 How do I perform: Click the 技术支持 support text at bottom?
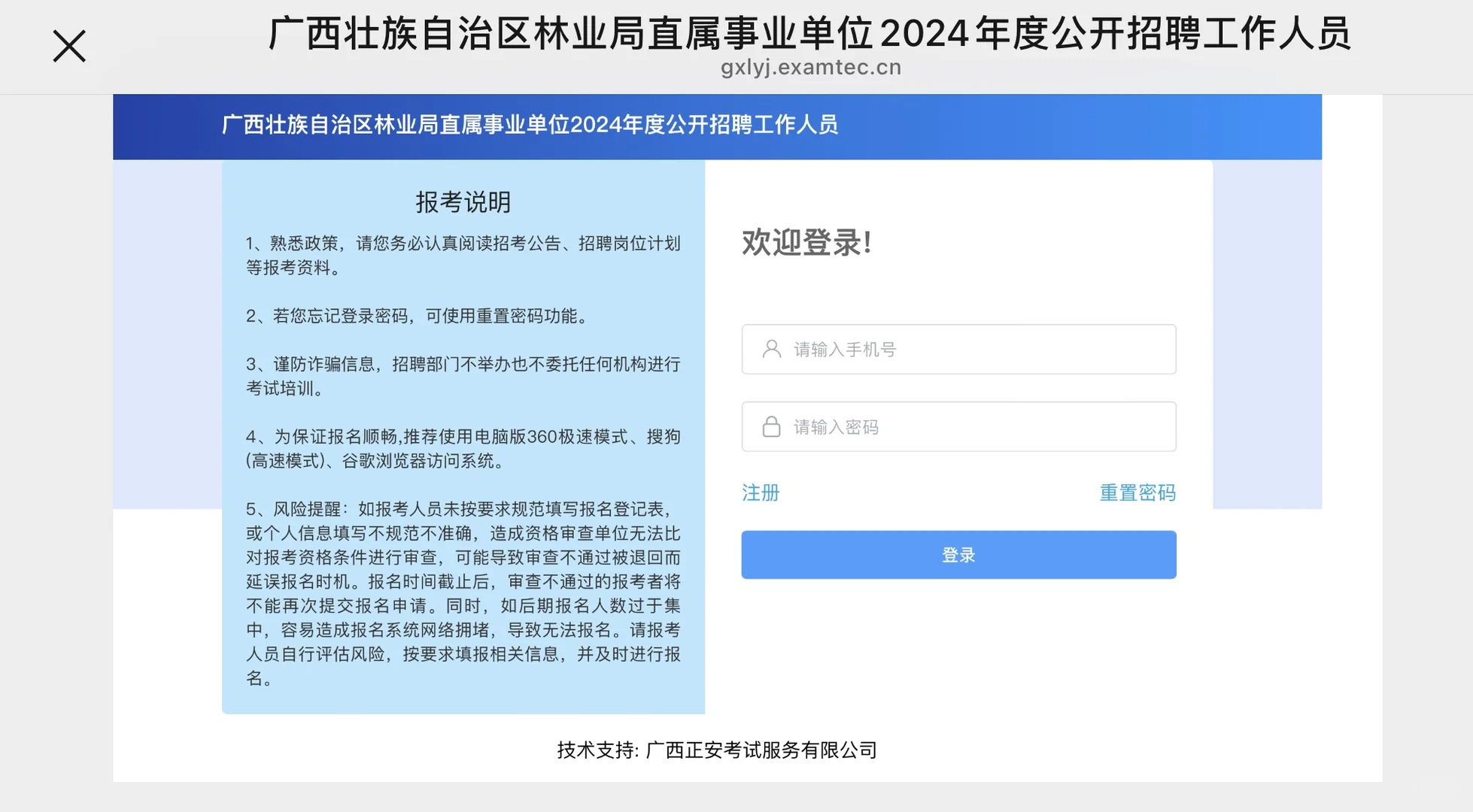(x=717, y=750)
